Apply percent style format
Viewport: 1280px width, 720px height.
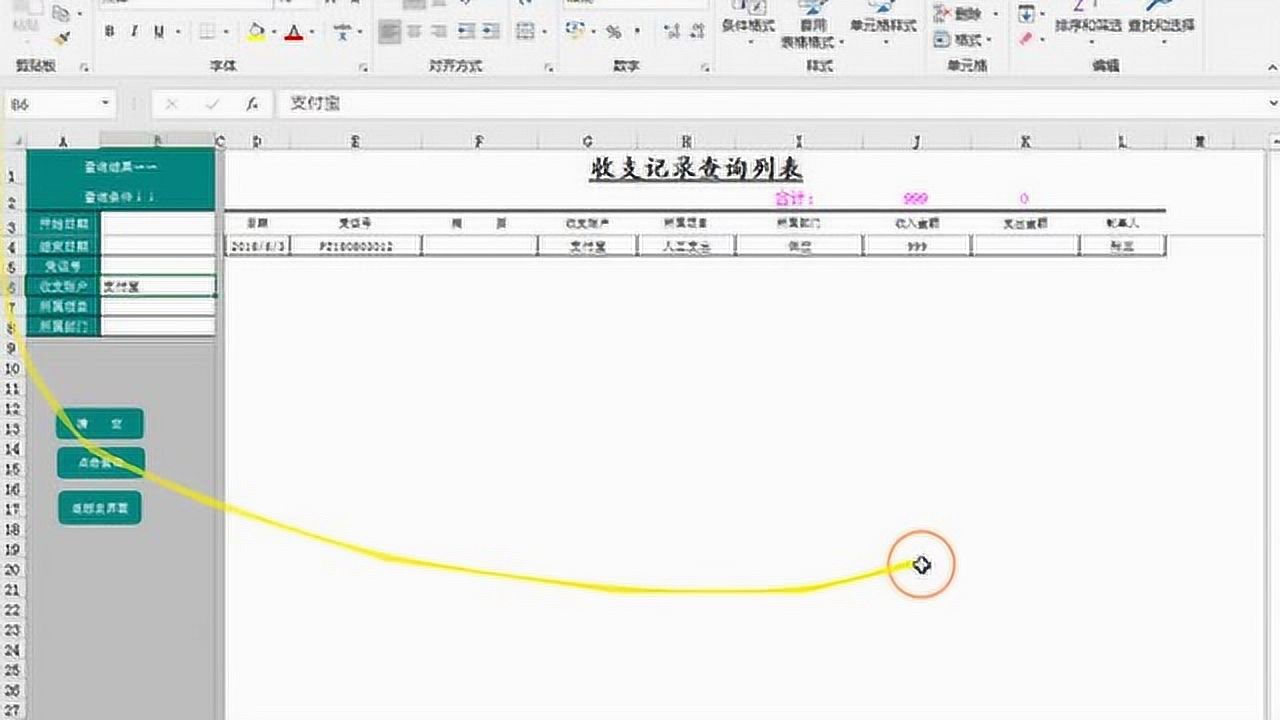pos(613,32)
